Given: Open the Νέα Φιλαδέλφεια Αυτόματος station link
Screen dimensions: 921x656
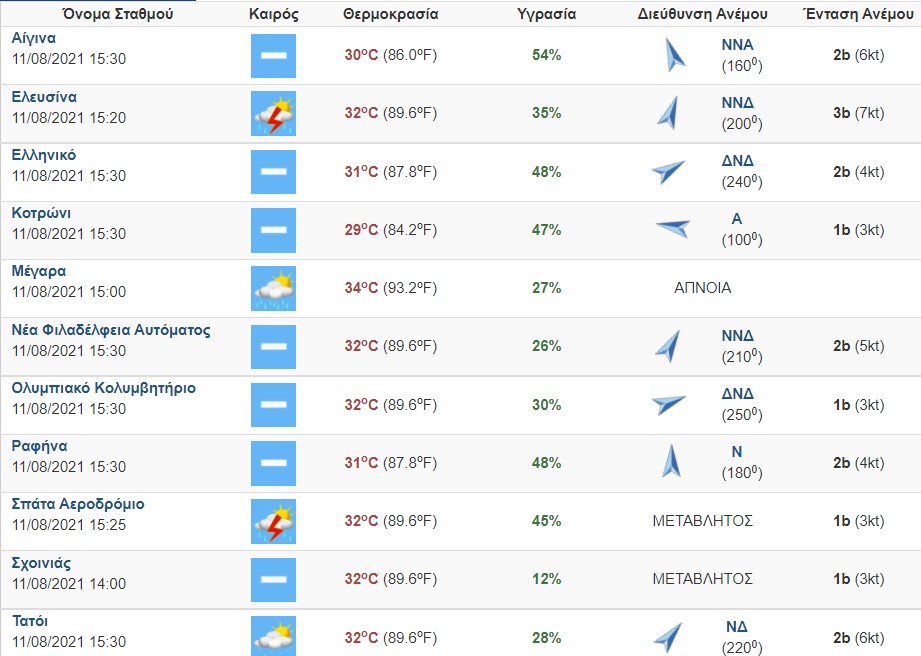Looking at the screenshot, I should (x=111, y=330).
